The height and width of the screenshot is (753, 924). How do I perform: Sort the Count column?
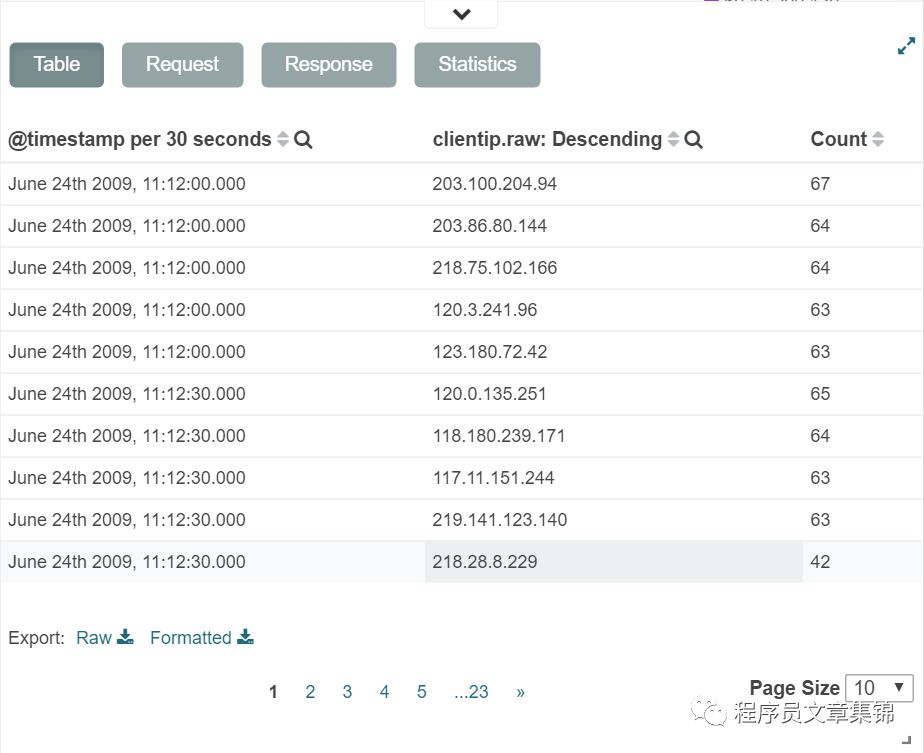[878, 140]
